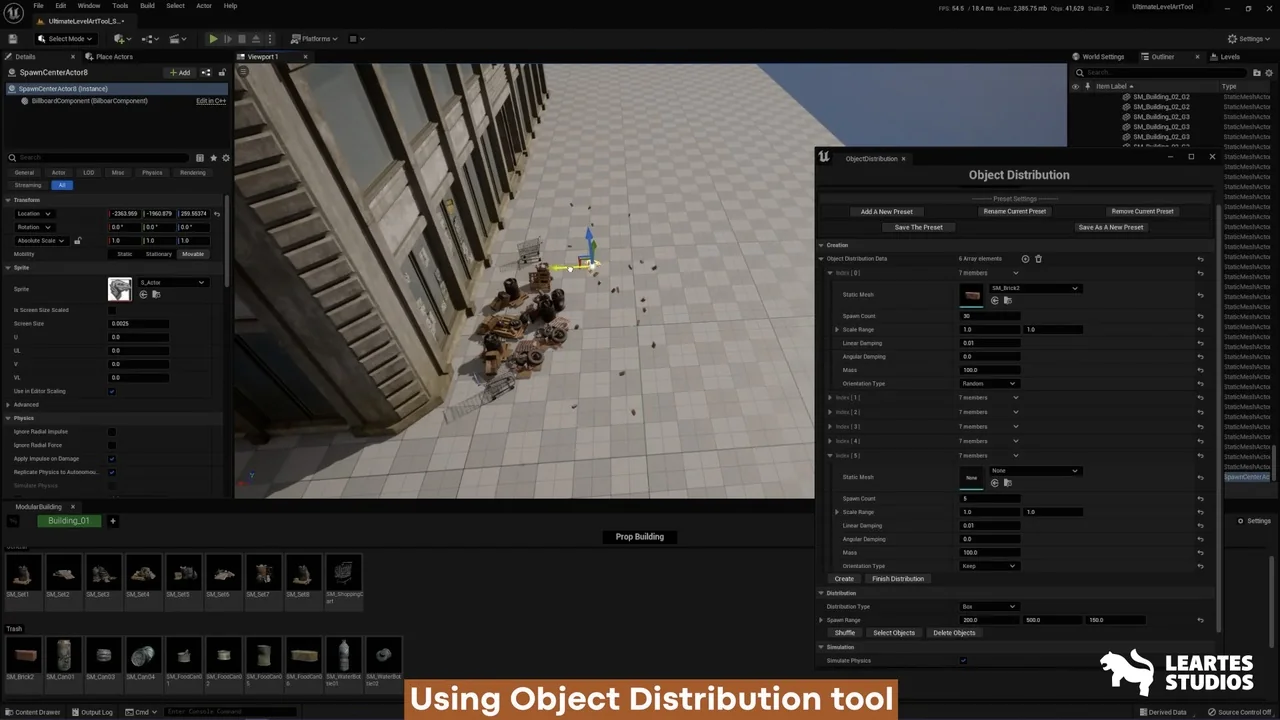This screenshot has height=720, width=1280.
Task: Open the Distribution Type Box dropdown
Action: pyautogui.click(x=989, y=607)
